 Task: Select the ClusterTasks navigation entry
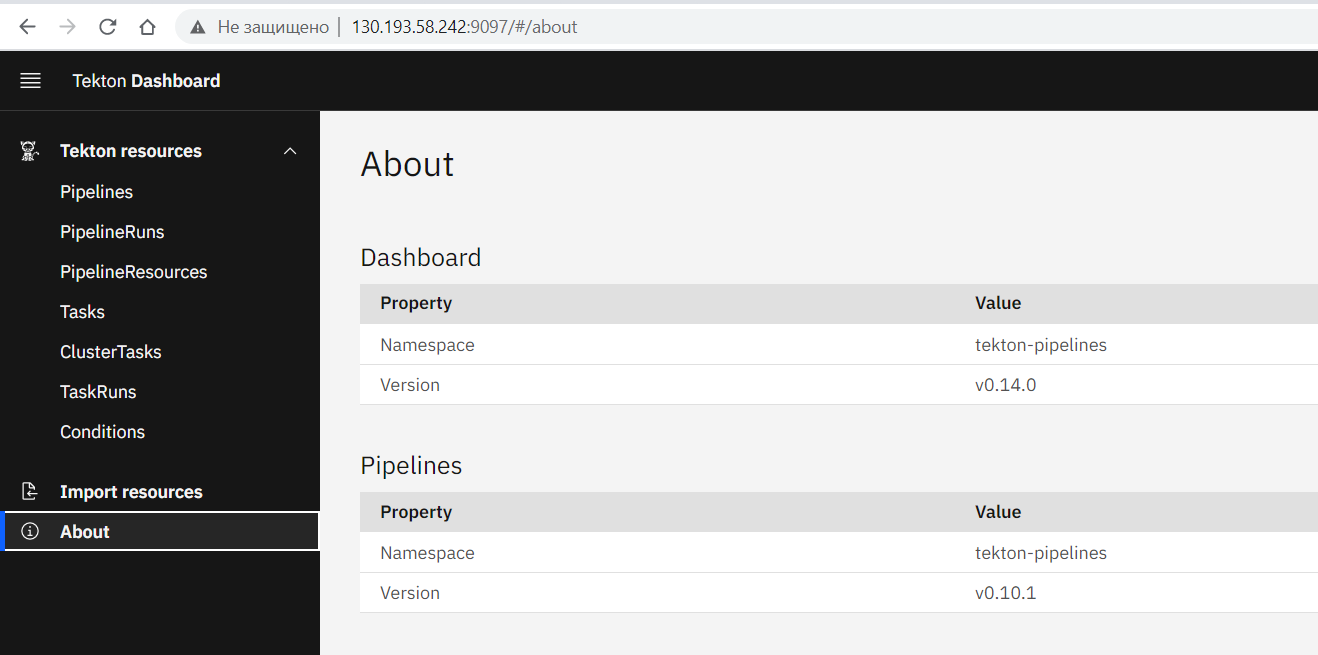pos(111,351)
